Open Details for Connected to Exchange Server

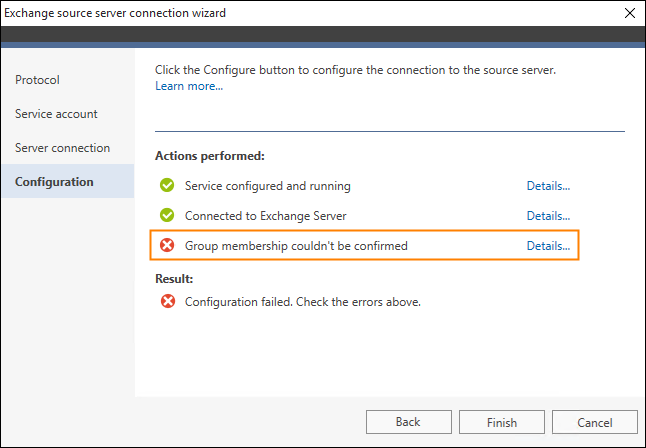pos(548,216)
